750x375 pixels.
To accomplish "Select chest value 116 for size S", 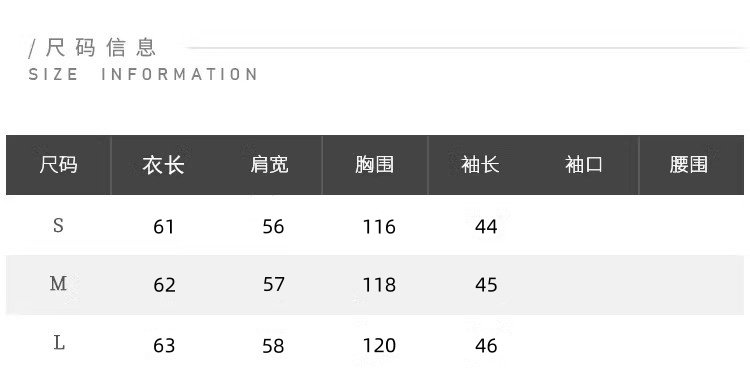I will tap(379, 226).
